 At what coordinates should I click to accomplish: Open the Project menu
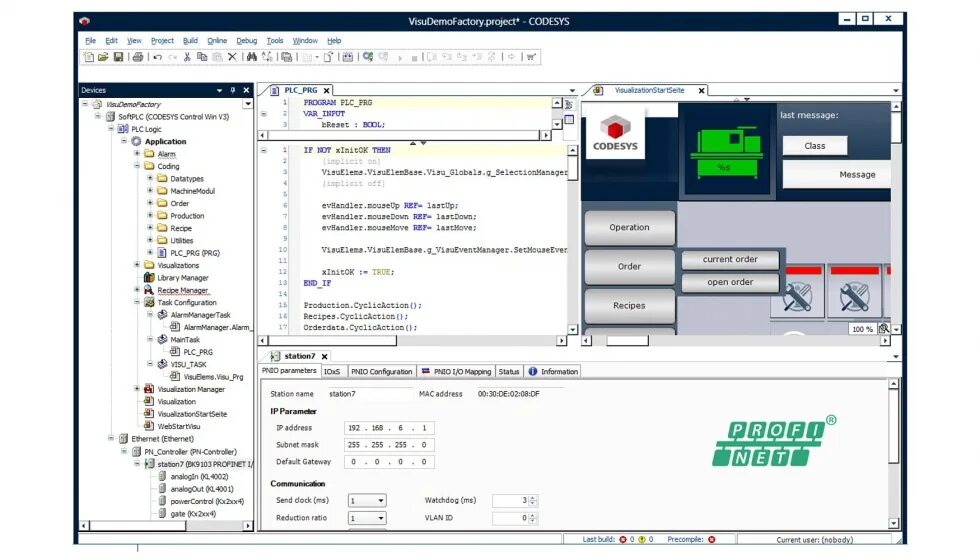point(162,41)
